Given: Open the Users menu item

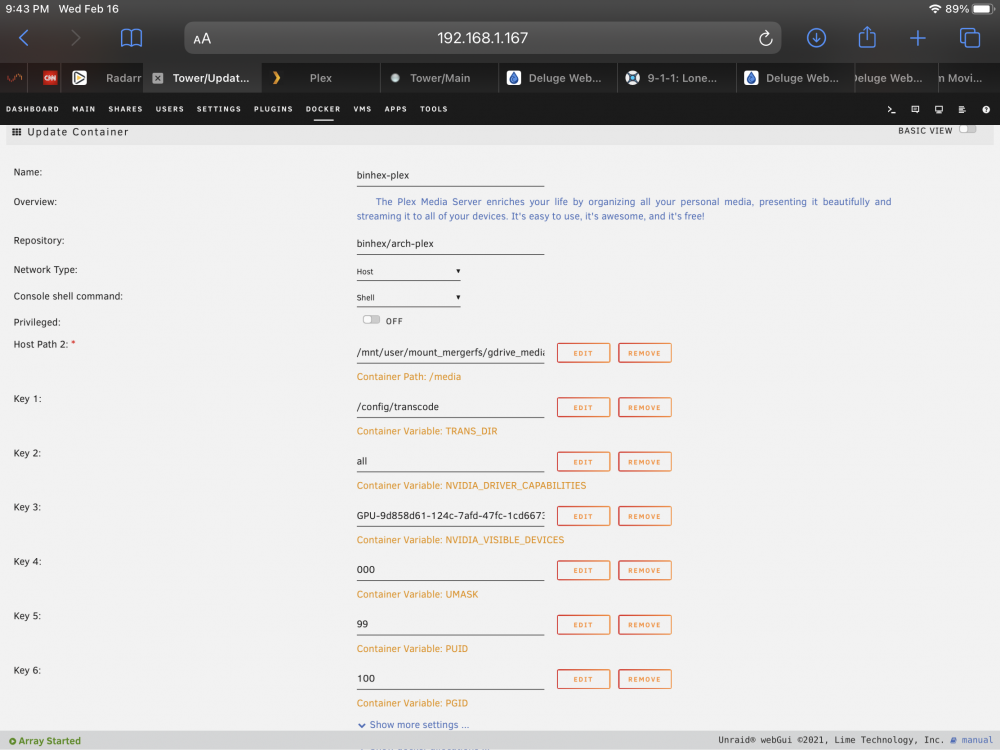Looking at the screenshot, I should click(170, 109).
